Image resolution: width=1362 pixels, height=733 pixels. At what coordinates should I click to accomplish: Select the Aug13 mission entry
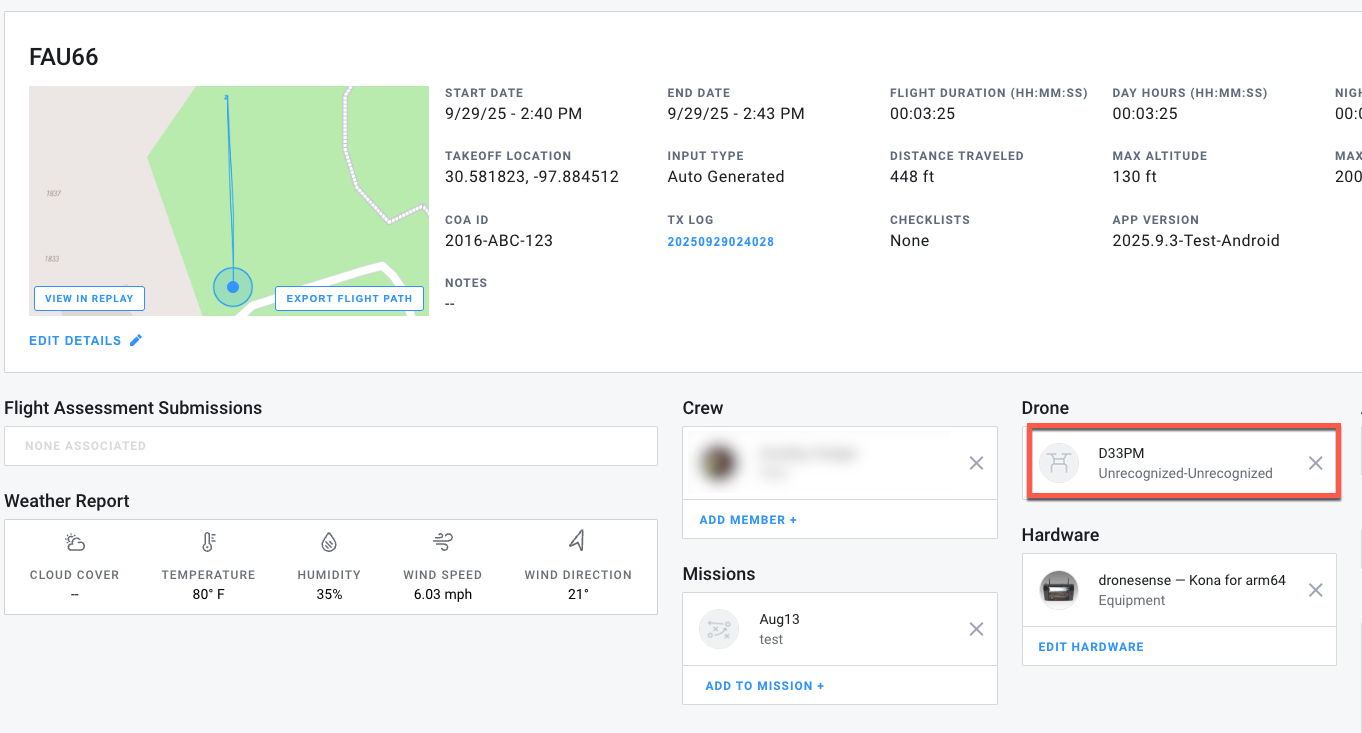840,629
